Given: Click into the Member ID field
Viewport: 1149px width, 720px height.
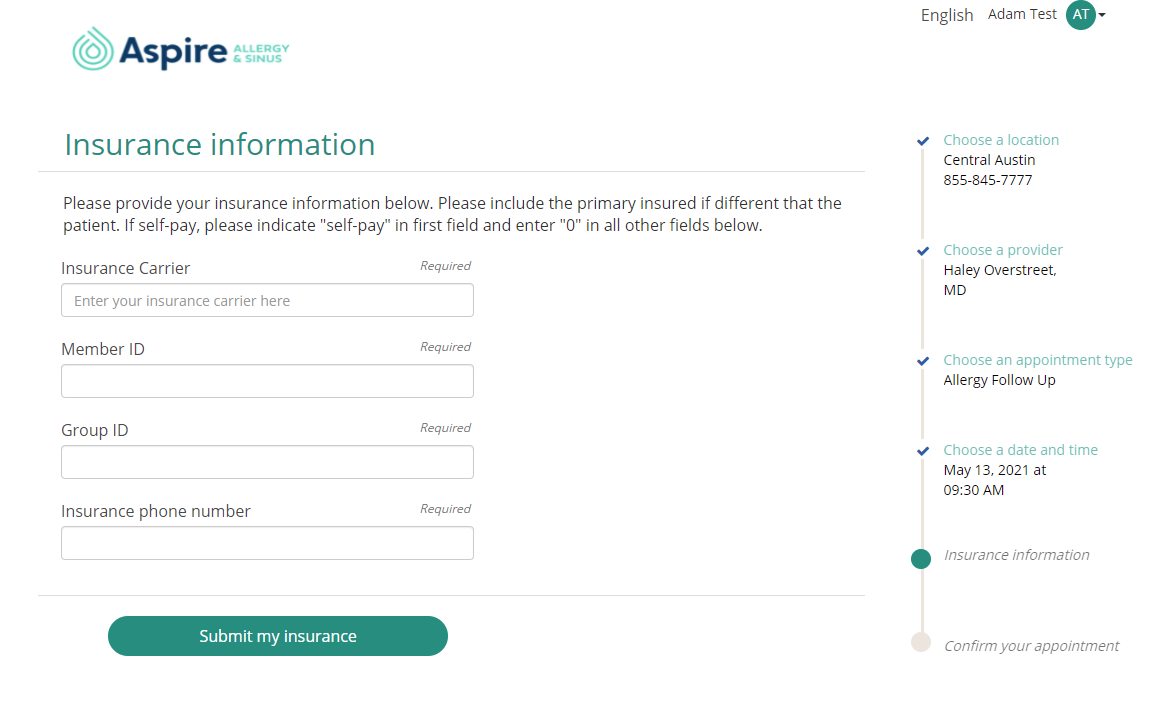Looking at the screenshot, I should point(267,381).
